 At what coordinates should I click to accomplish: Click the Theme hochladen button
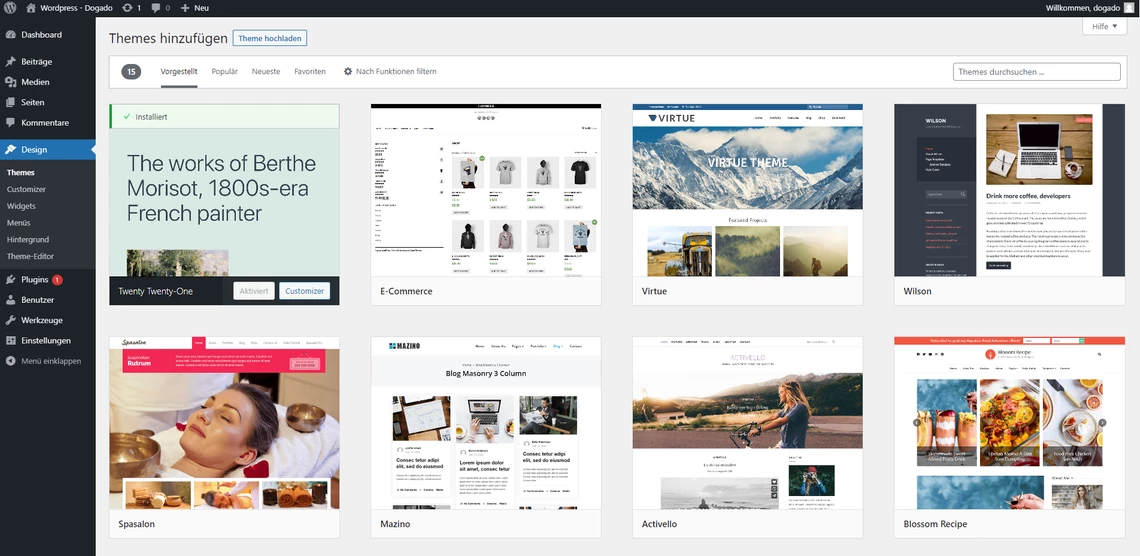tap(269, 38)
